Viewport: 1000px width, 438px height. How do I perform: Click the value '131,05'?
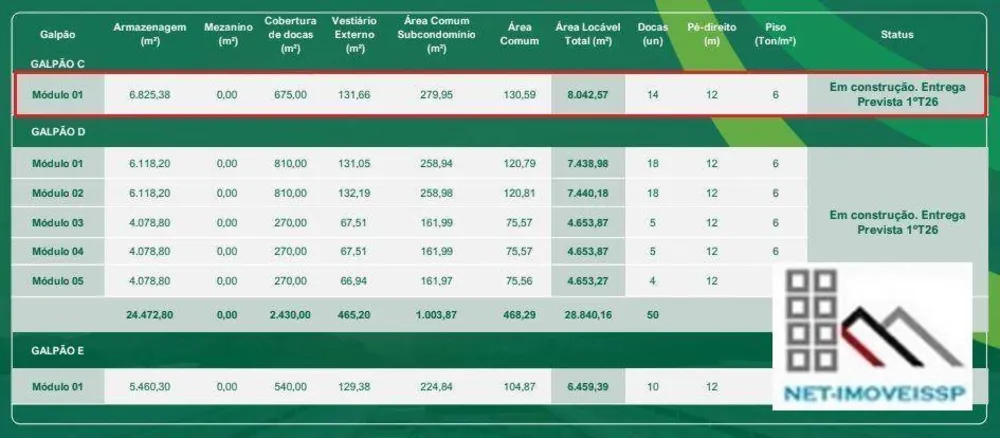point(354,164)
